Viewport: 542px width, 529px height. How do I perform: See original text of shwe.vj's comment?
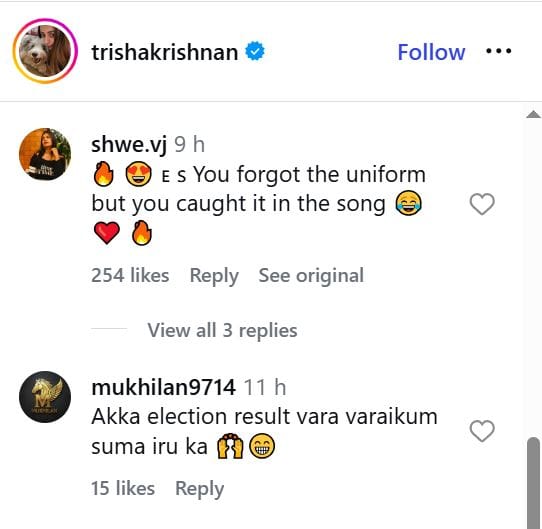(x=311, y=276)
